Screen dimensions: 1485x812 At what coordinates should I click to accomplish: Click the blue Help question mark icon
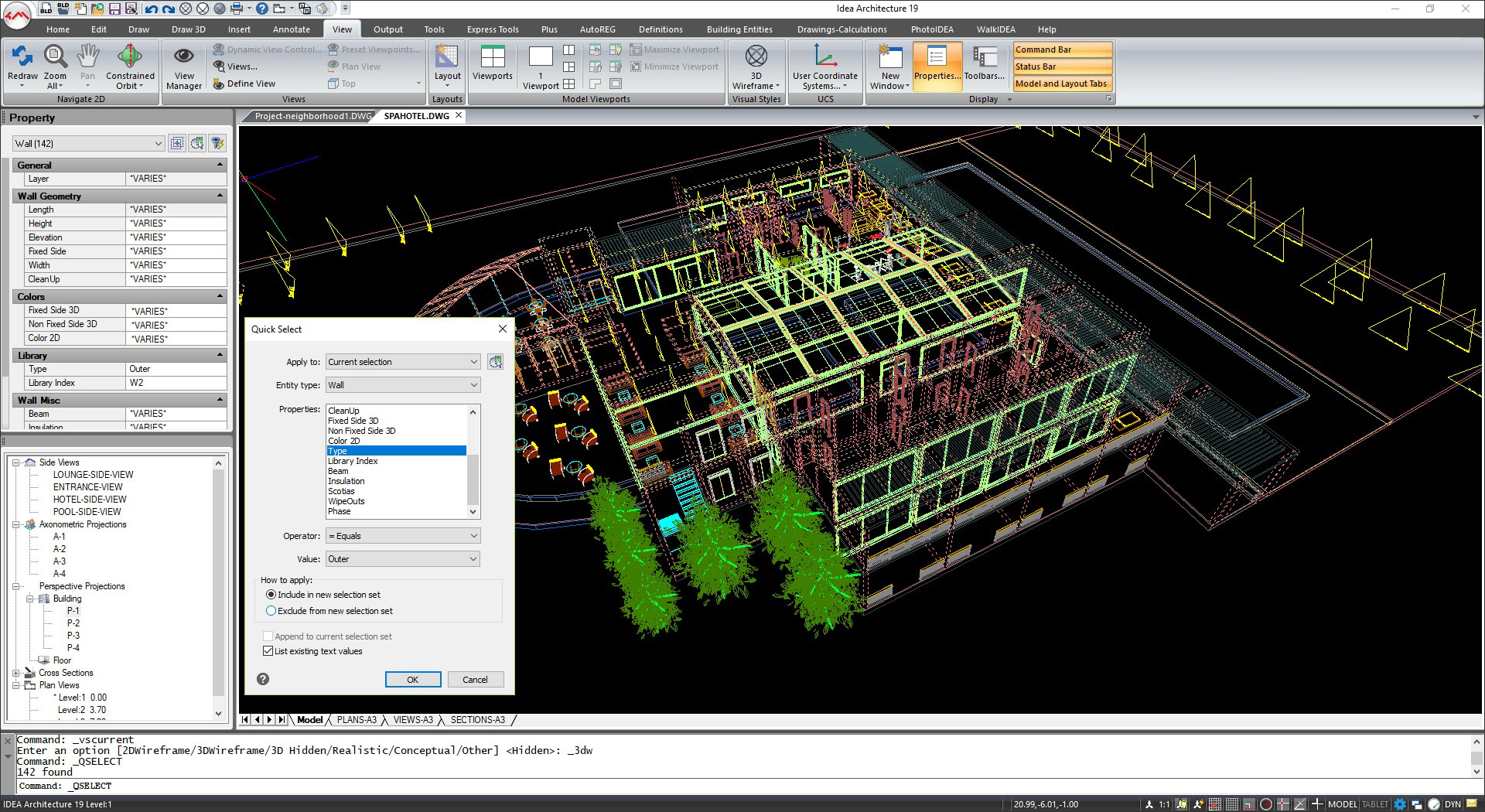[x=262, y=9]
